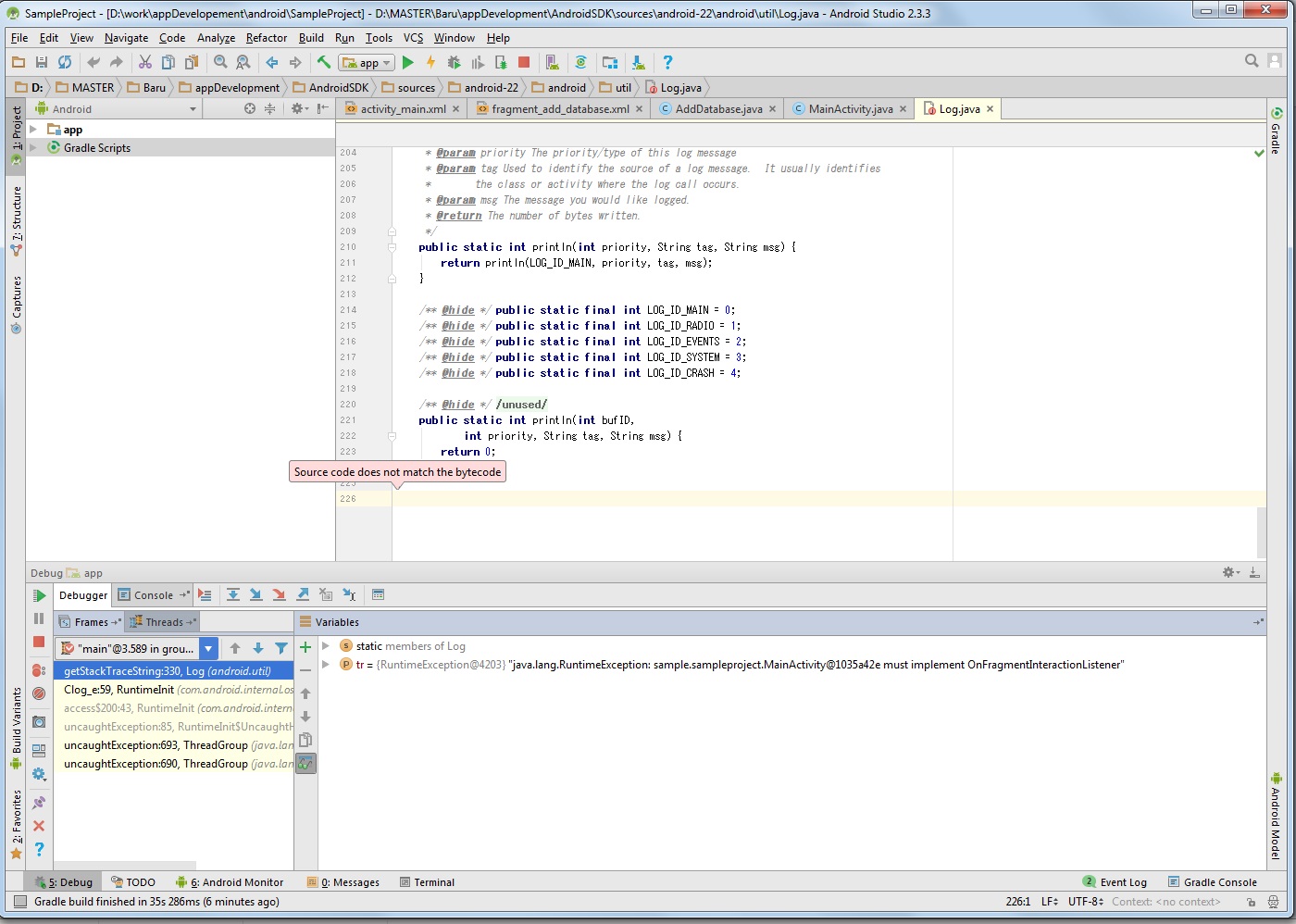This screenshot has width=1296, height=924.
Task: Click the Debug app bug icon in toolbar
Action: (454, 62)
